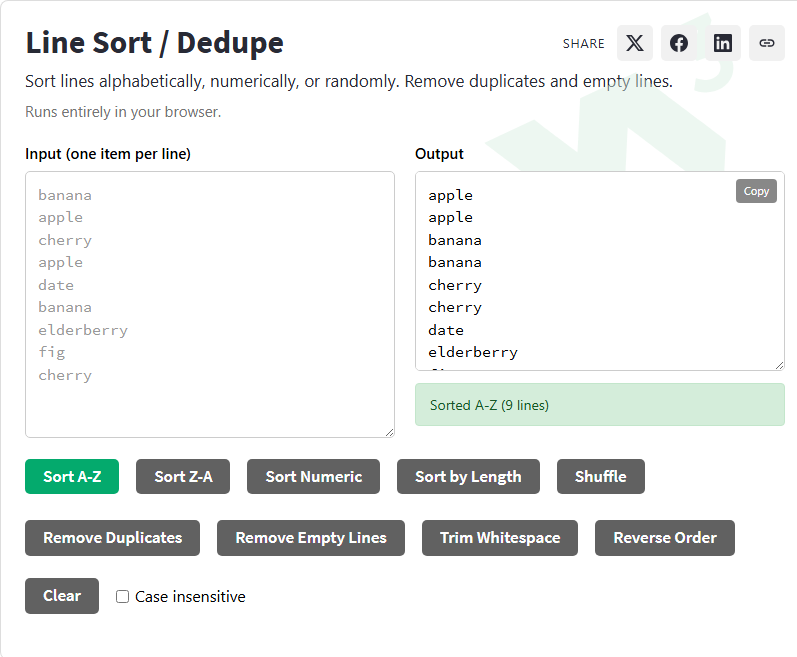Image resolution: width=797 pixels, height=657 pixels.
Task: Click 'fig' in the Input box
Action: [x=52, y=352]
